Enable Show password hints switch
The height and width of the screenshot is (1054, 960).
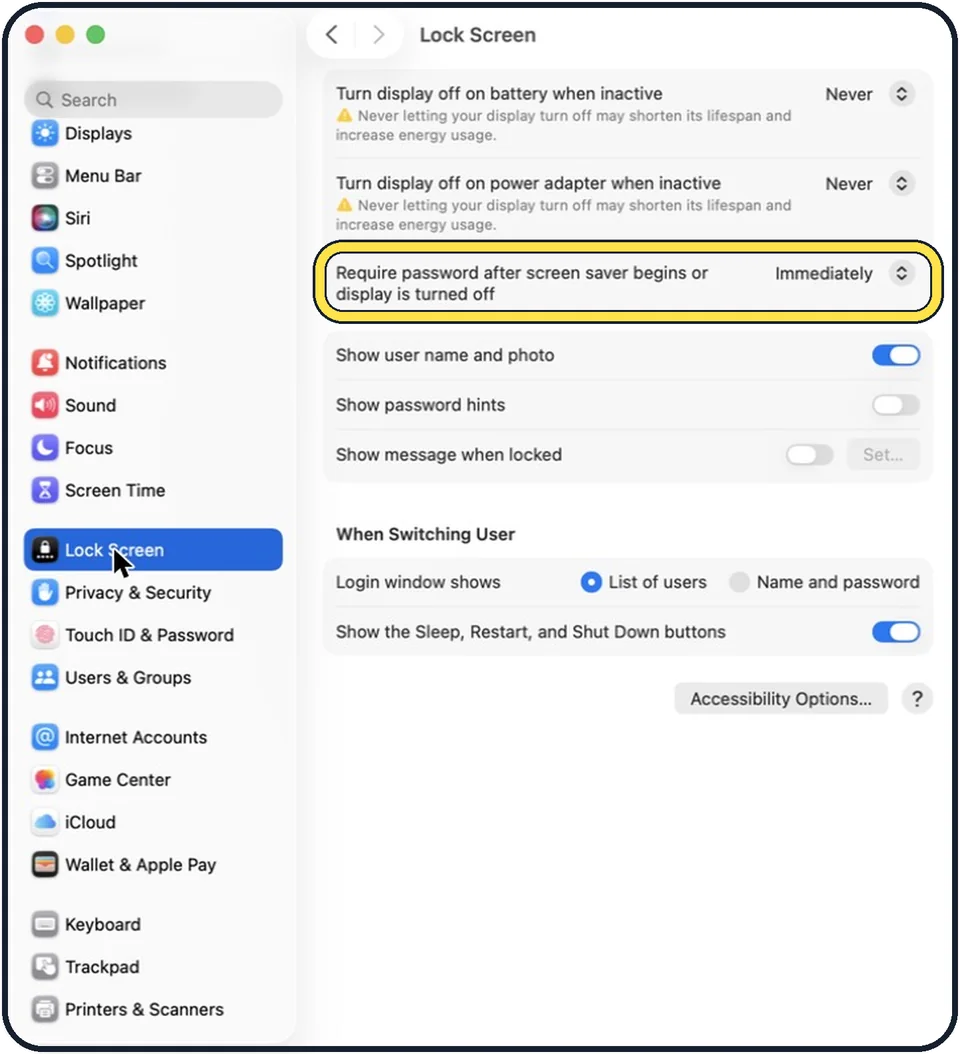click(895, 405)
